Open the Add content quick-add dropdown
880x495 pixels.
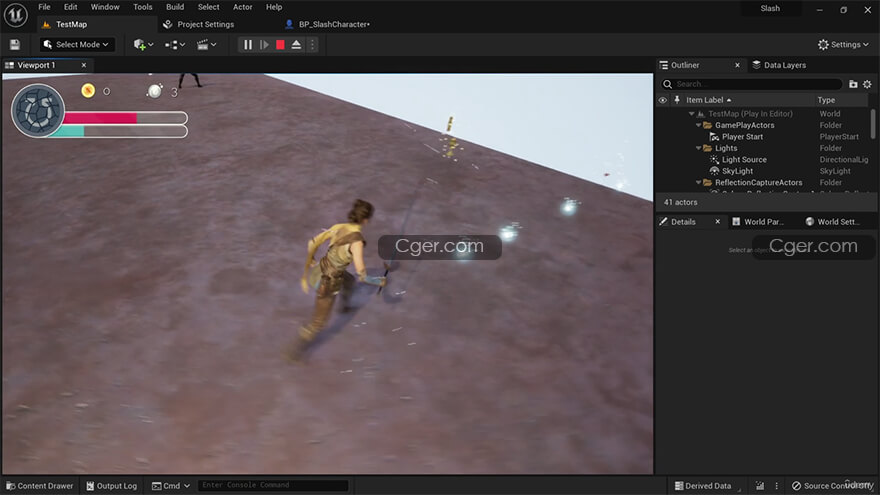143,44
